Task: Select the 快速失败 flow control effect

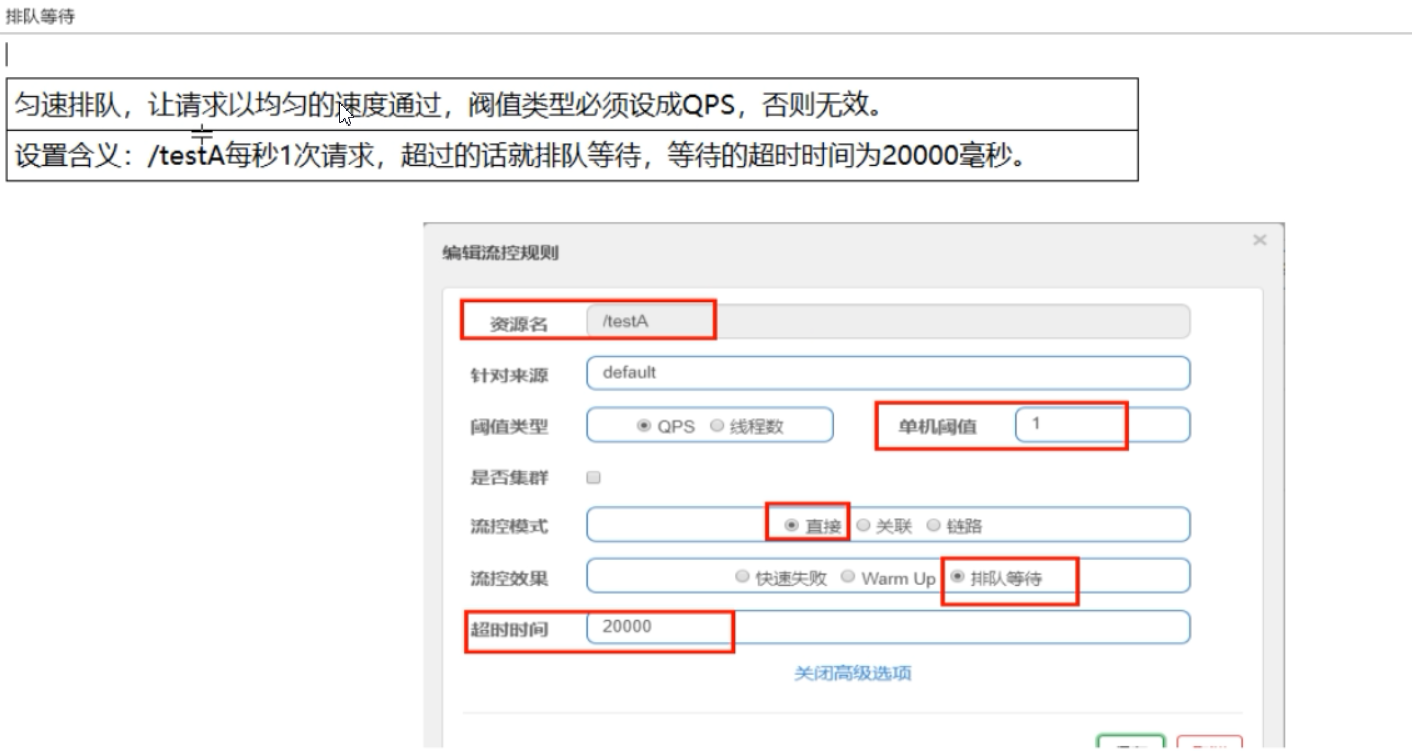Action: (742, 577)
